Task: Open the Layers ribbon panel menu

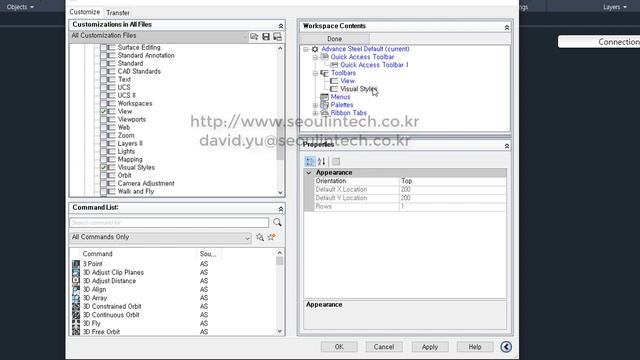Action: [615, 7]
